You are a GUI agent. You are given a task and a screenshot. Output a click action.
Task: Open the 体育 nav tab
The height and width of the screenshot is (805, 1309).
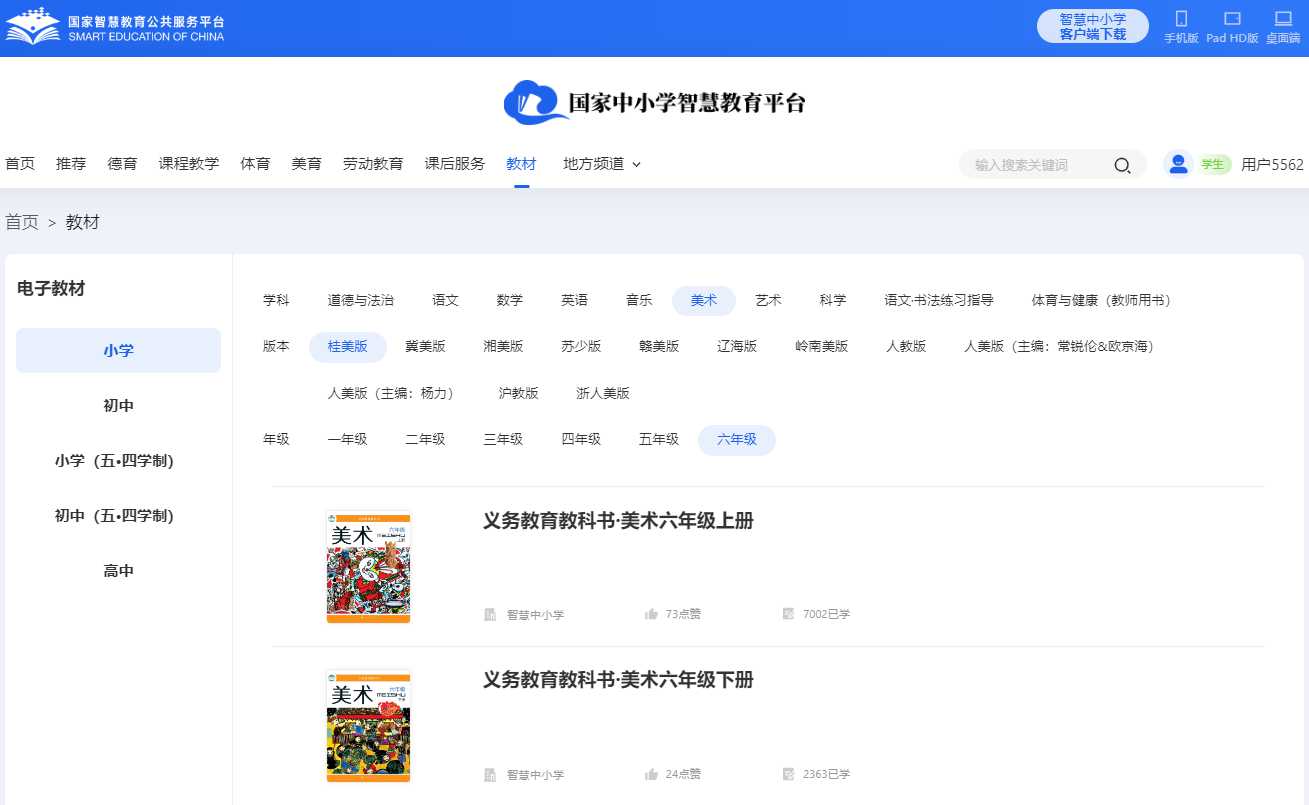coord(255,164)
